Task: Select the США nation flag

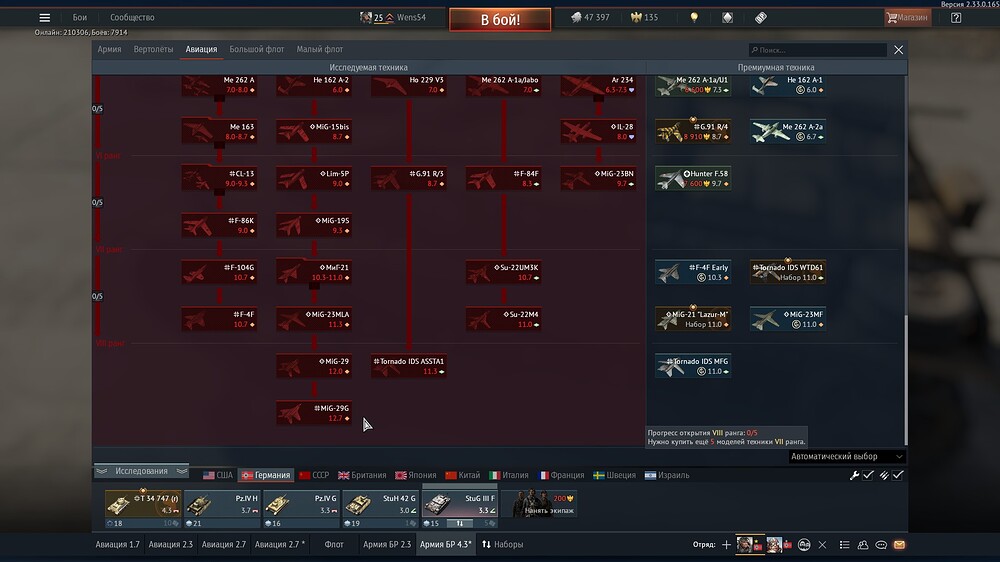Action: (217, 475)
